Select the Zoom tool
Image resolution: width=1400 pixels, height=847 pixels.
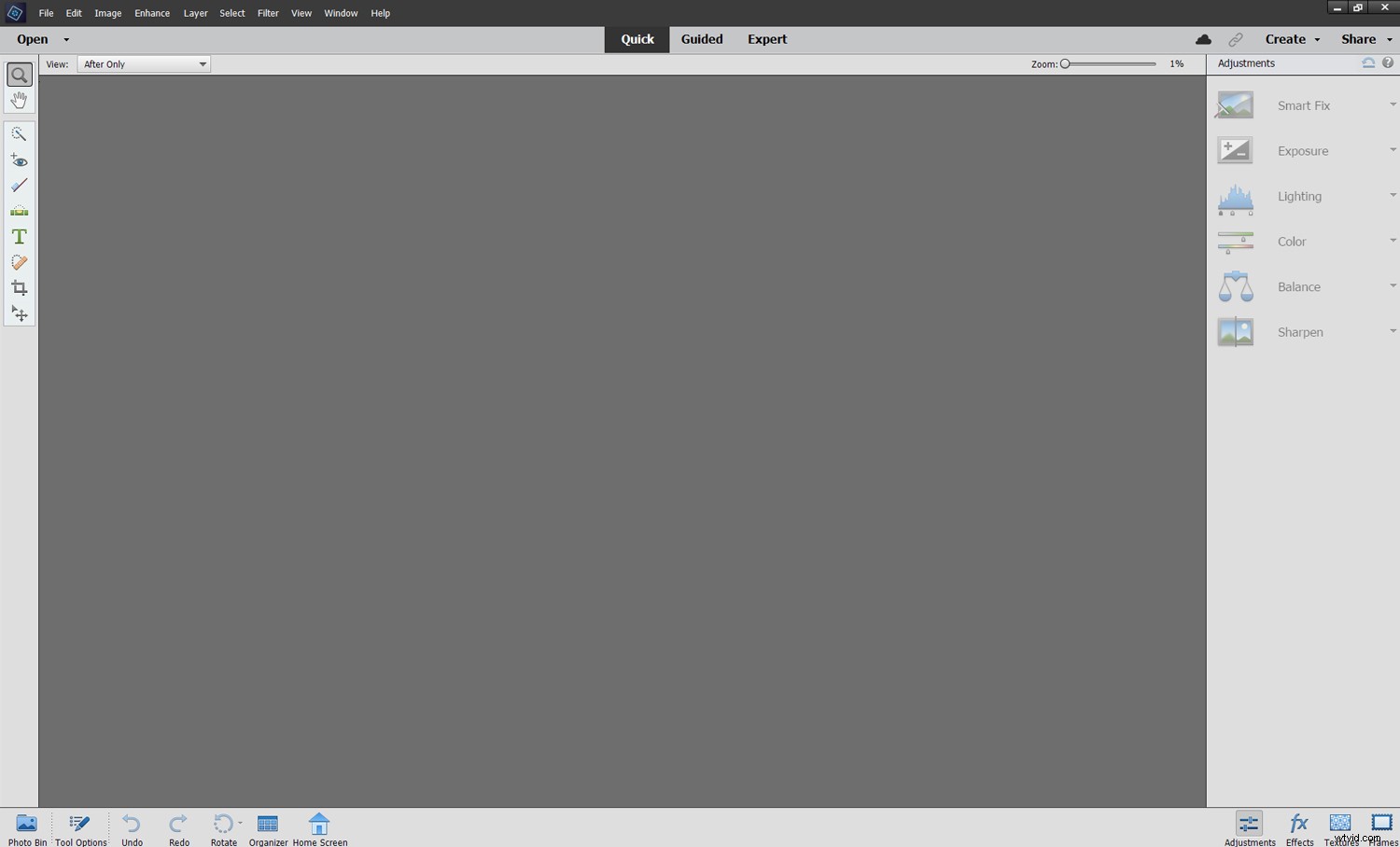(19, 74)
